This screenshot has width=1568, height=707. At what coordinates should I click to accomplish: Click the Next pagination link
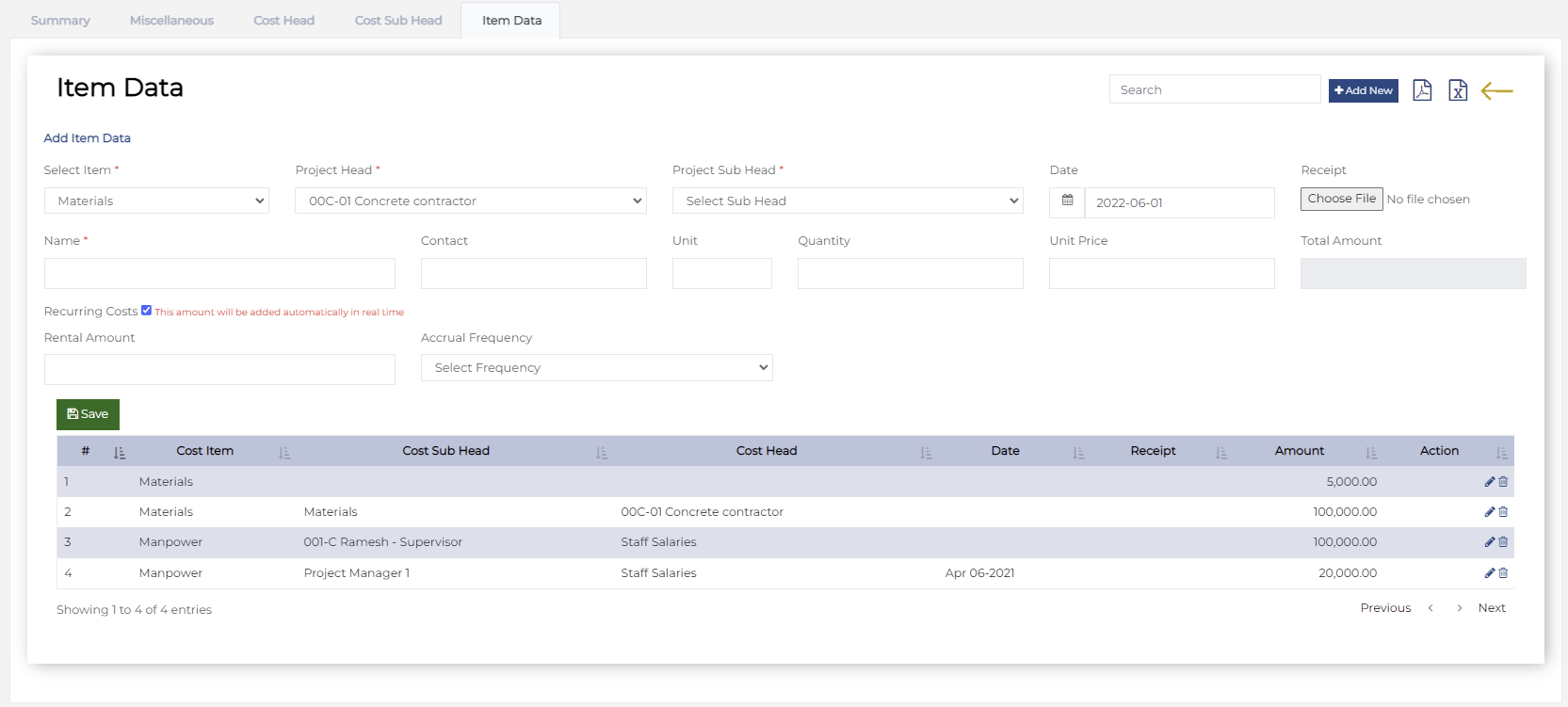1492,608
